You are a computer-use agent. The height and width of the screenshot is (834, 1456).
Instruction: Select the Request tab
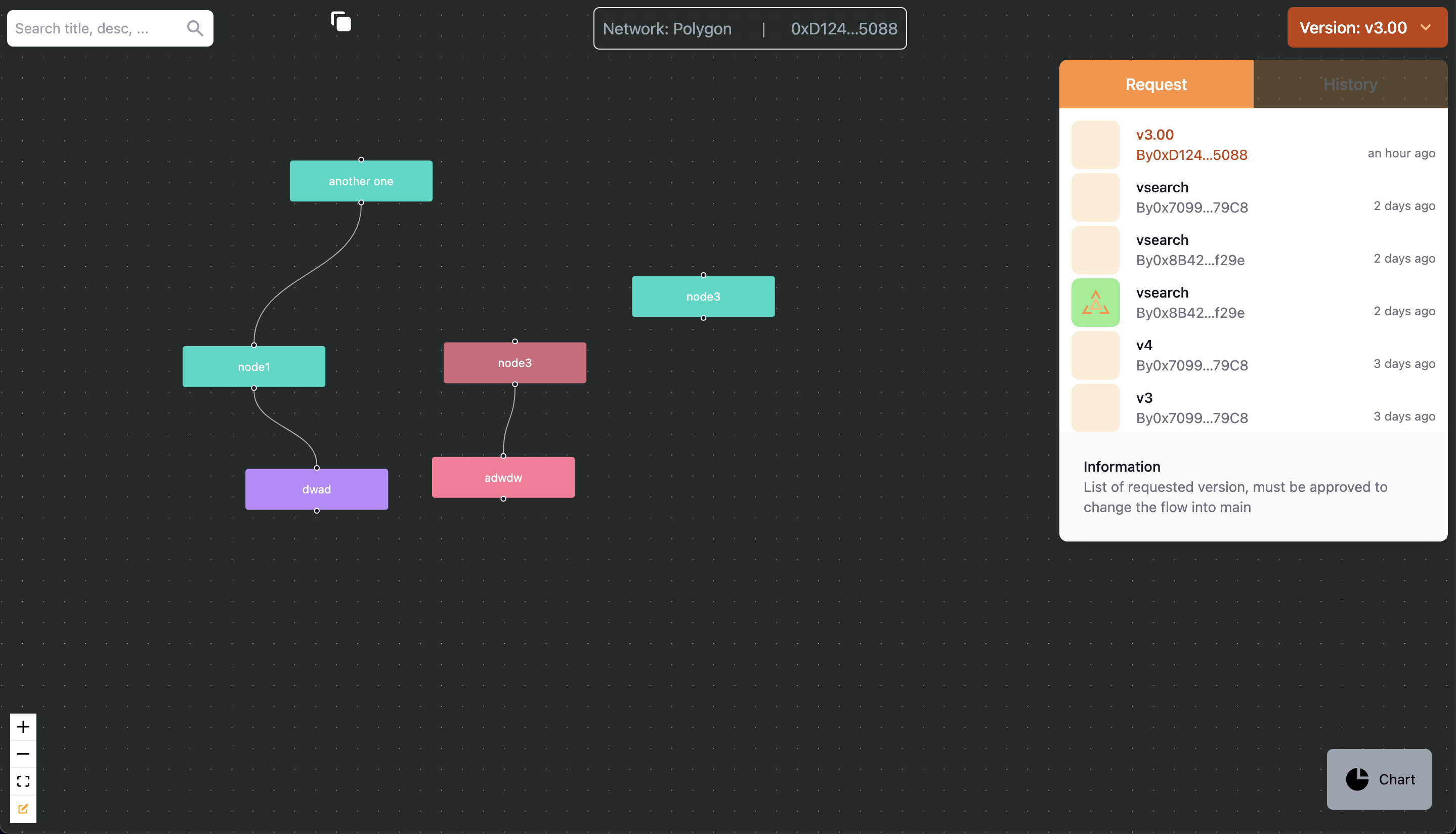pyautogui.click(x=1155, y=84)
